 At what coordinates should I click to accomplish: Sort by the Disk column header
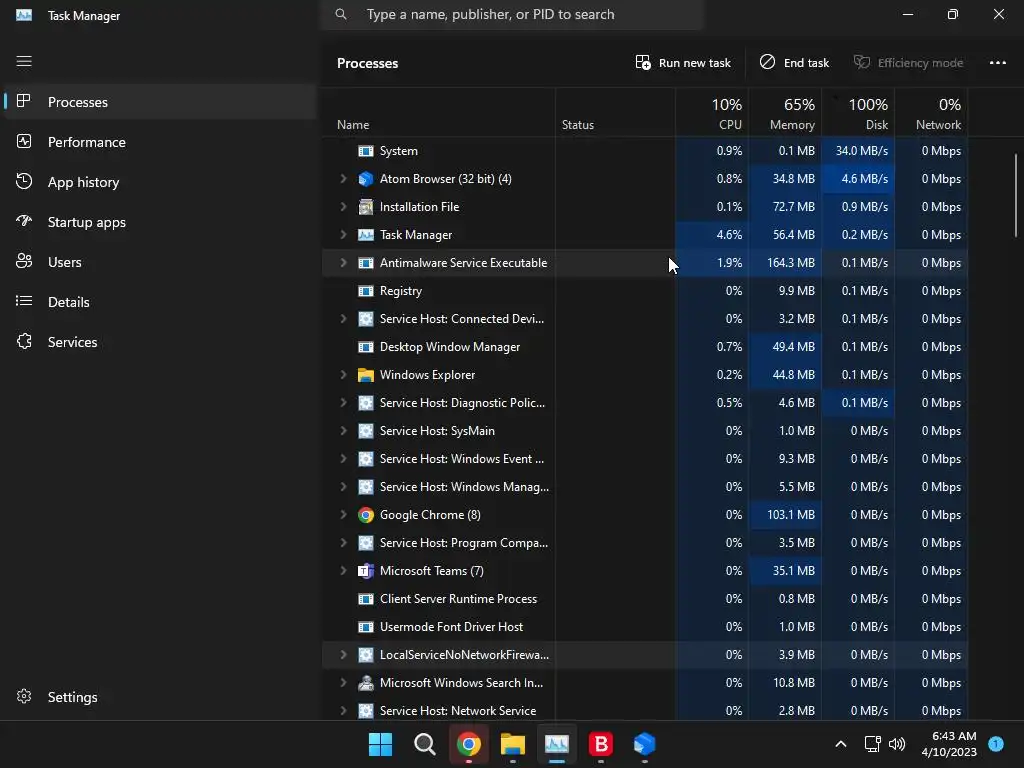[x=859, y=114]
